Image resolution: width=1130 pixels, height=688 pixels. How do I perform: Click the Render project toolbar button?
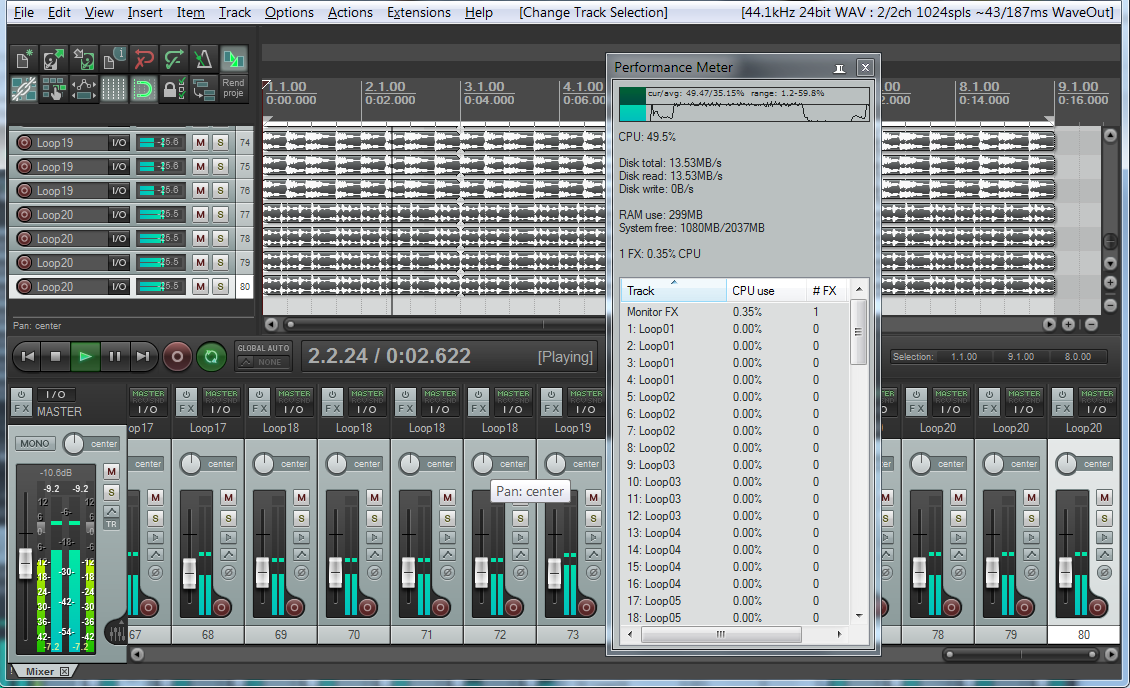pos(233,89)
